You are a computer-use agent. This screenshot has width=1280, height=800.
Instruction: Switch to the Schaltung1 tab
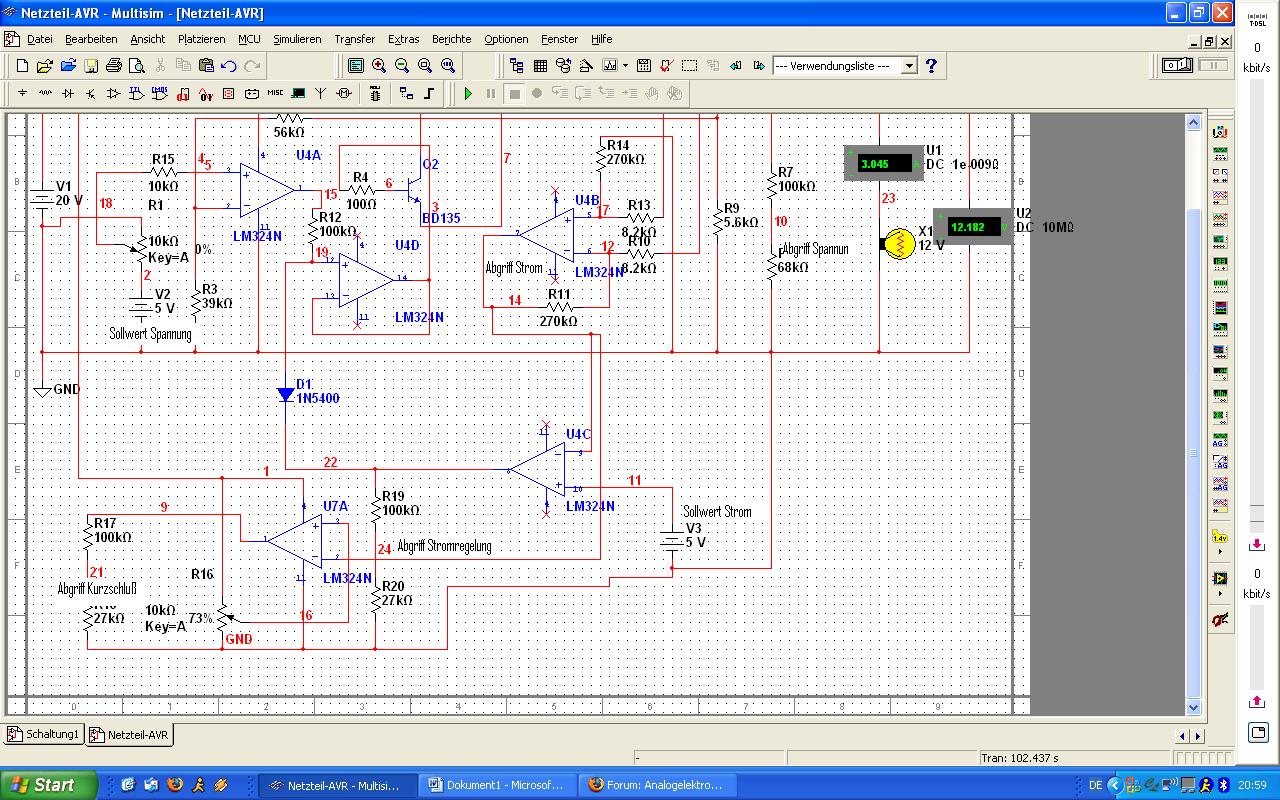(x=43, y=734)
